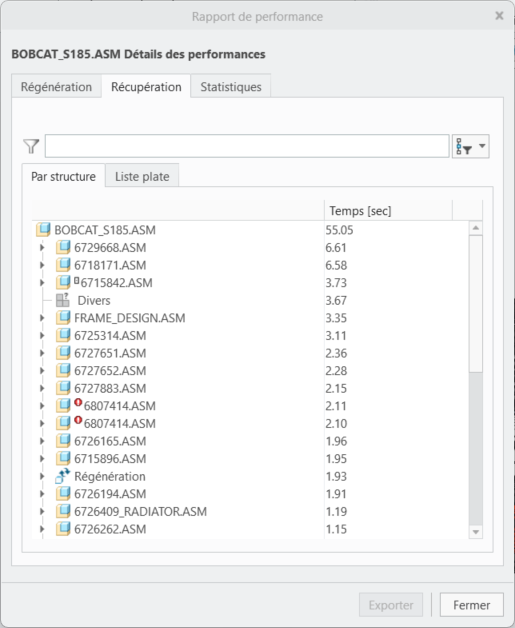Expand the 6729668.ASM node
The image size is (515, 628).
tap(42, 248)
